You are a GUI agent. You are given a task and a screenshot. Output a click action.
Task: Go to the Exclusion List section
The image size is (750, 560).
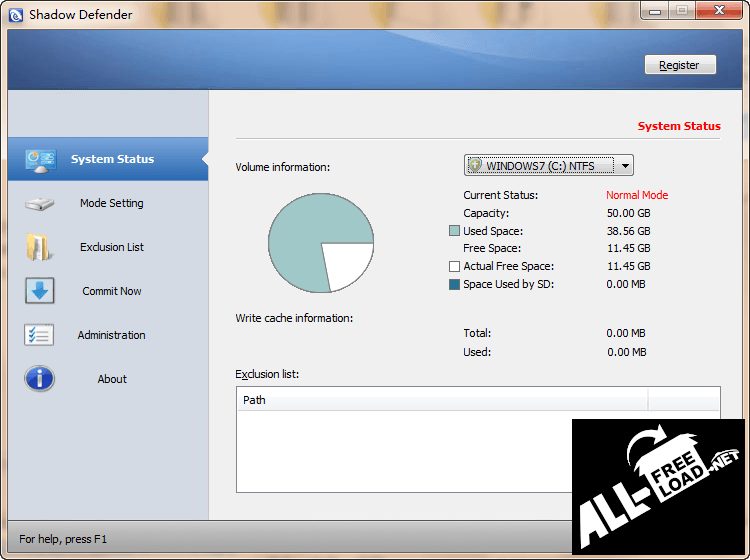111,248
